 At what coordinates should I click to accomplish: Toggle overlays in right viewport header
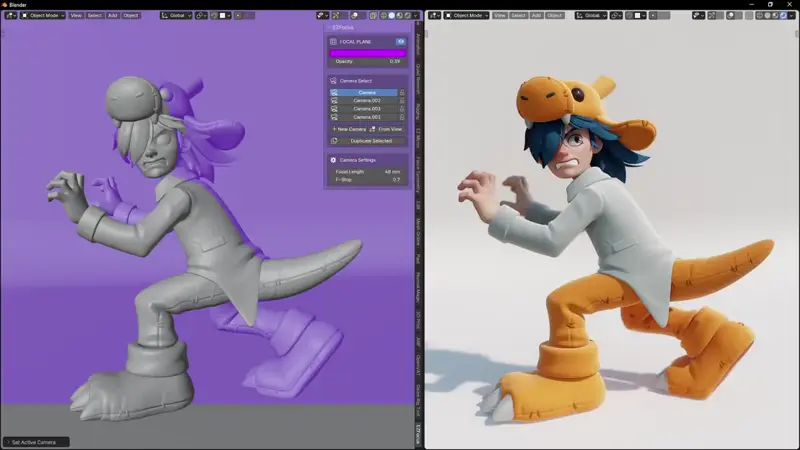pyautogui.click(x=731, y=15)
